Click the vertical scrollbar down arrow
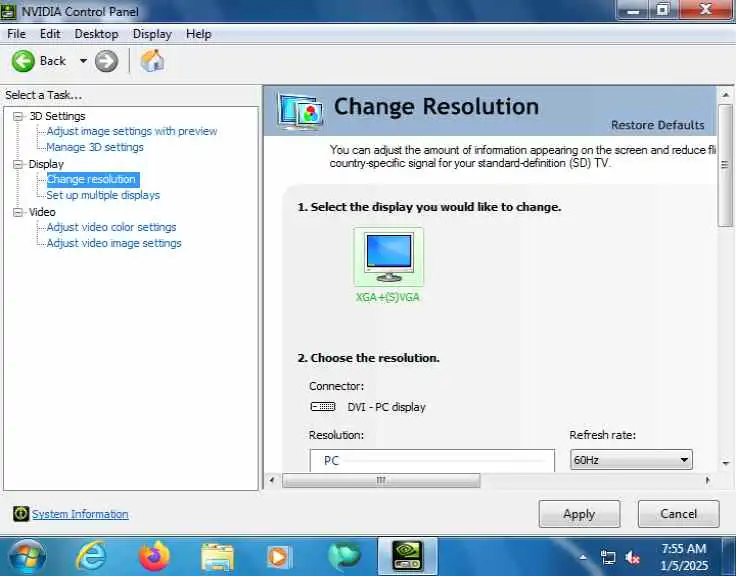 (726, 463)
